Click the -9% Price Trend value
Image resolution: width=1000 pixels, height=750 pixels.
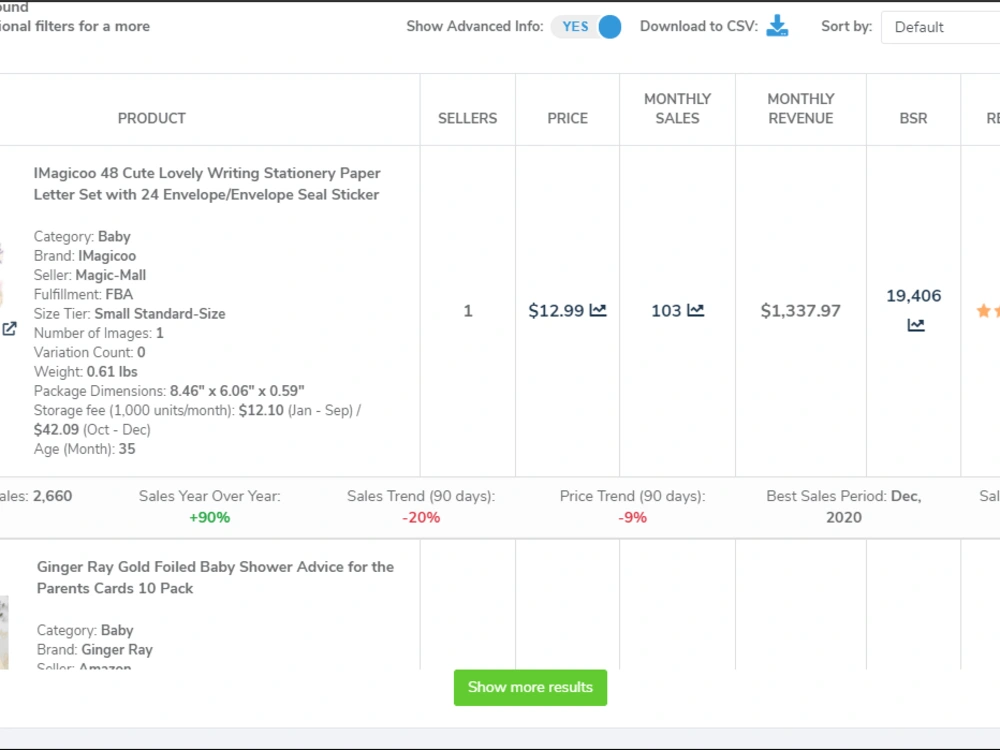click(x=633, y=517)
